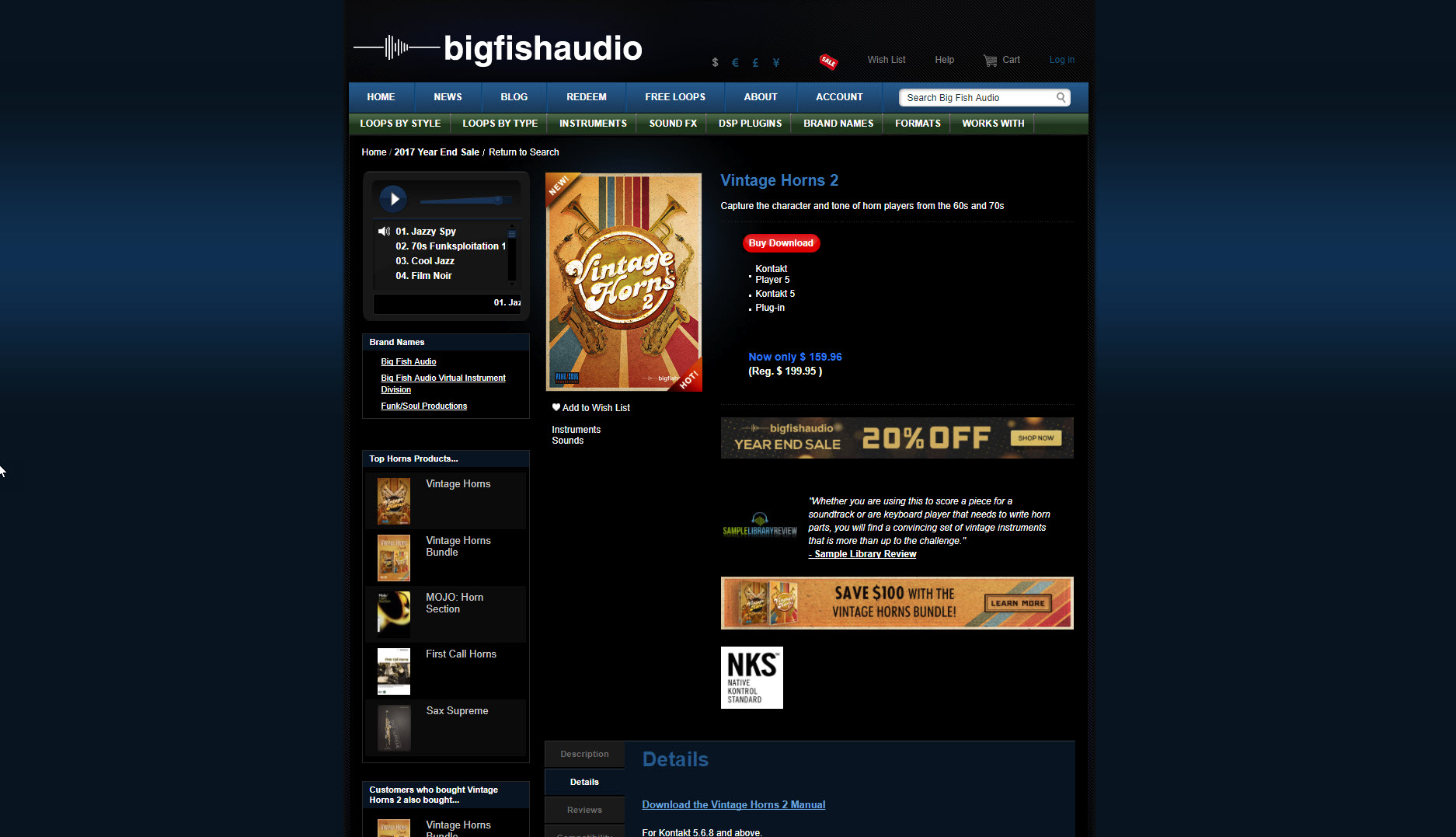1456x837 pixels.
Task: Open the Reviews tab
Action: tap(584, 810)
